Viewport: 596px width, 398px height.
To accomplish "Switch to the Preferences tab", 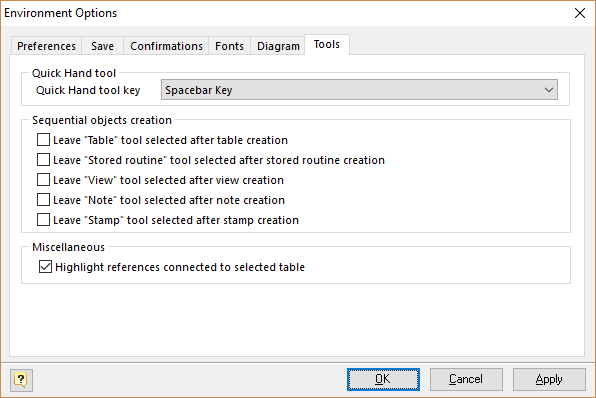I will pyautogui.click(x=46, y=46).
